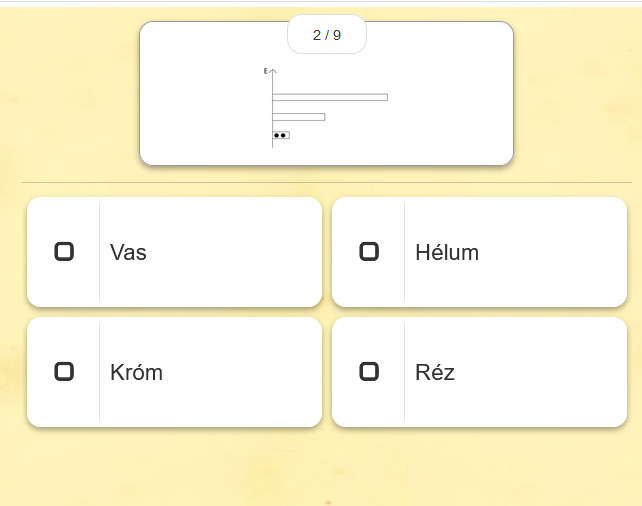
Task: Choose the Réz answer label
Action: tap(435, 372)
